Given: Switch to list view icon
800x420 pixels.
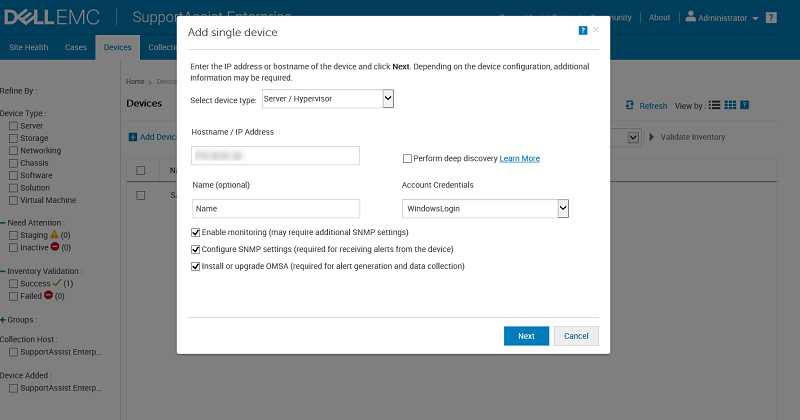Looking at the screenshot, I should [715, 105].
